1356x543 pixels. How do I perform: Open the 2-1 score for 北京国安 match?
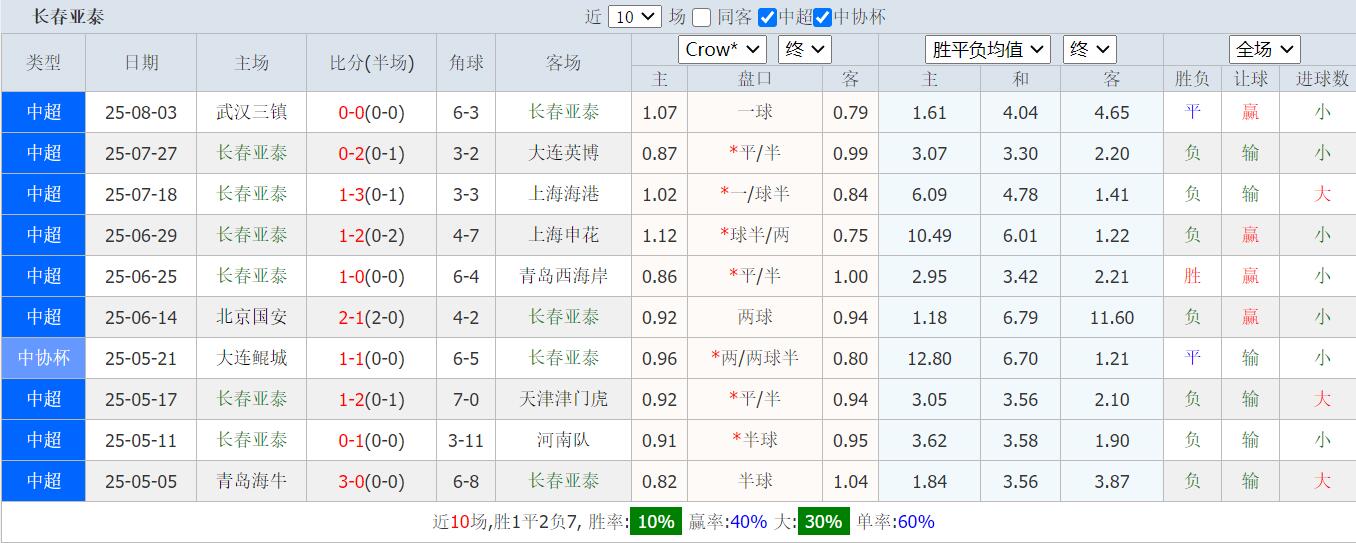click(352, 317)
